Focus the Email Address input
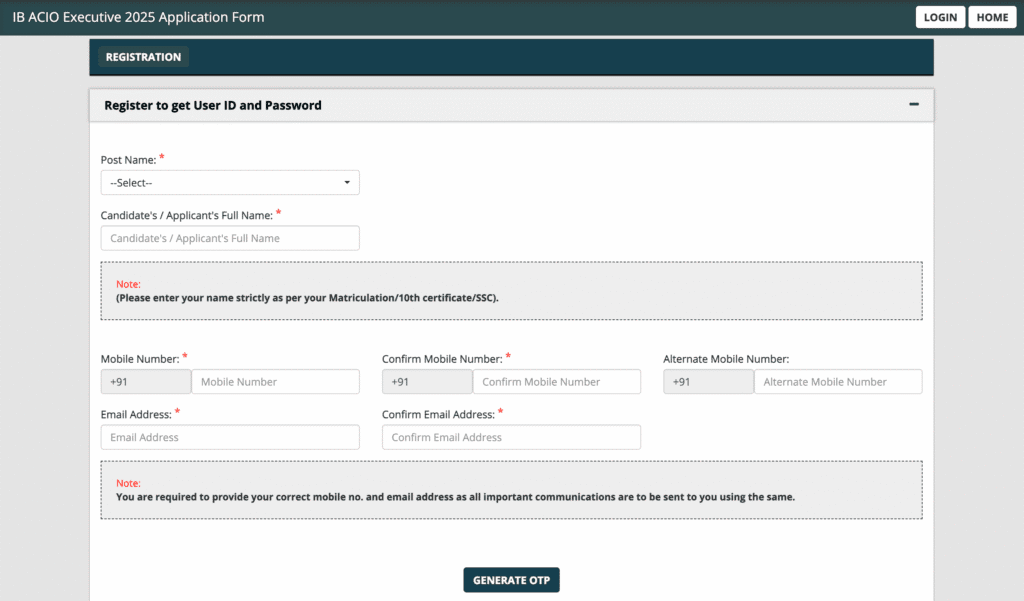 (x=229, y=437)
